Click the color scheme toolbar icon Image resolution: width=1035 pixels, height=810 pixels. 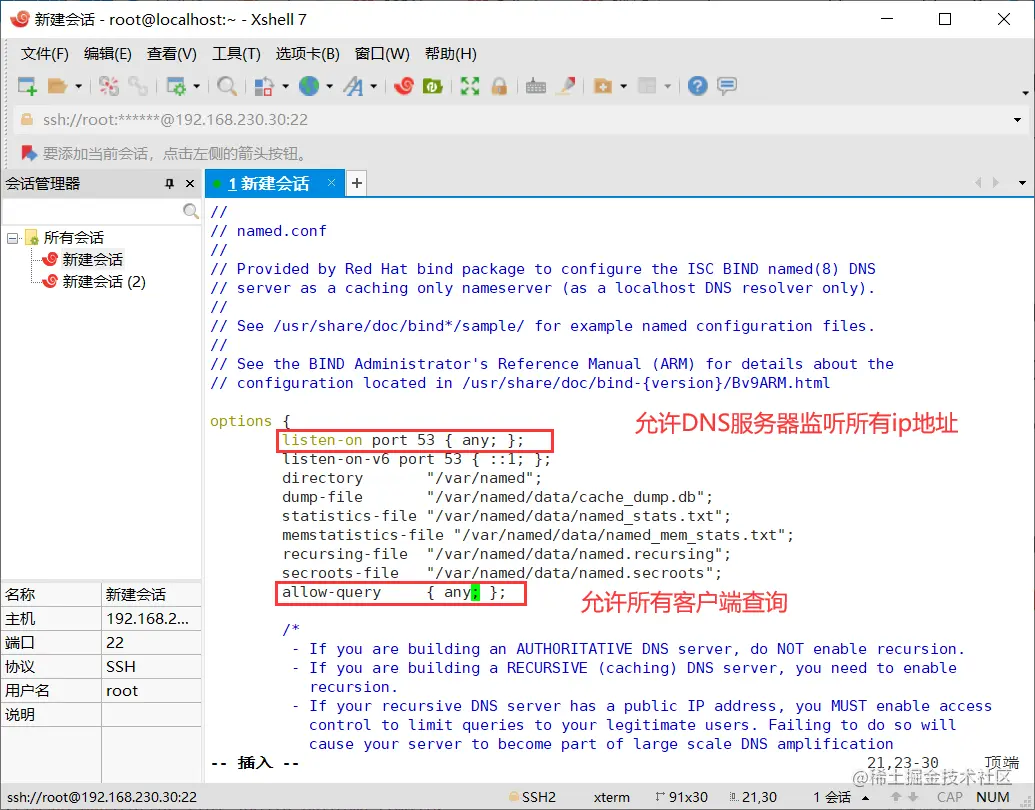pos(264,86)
